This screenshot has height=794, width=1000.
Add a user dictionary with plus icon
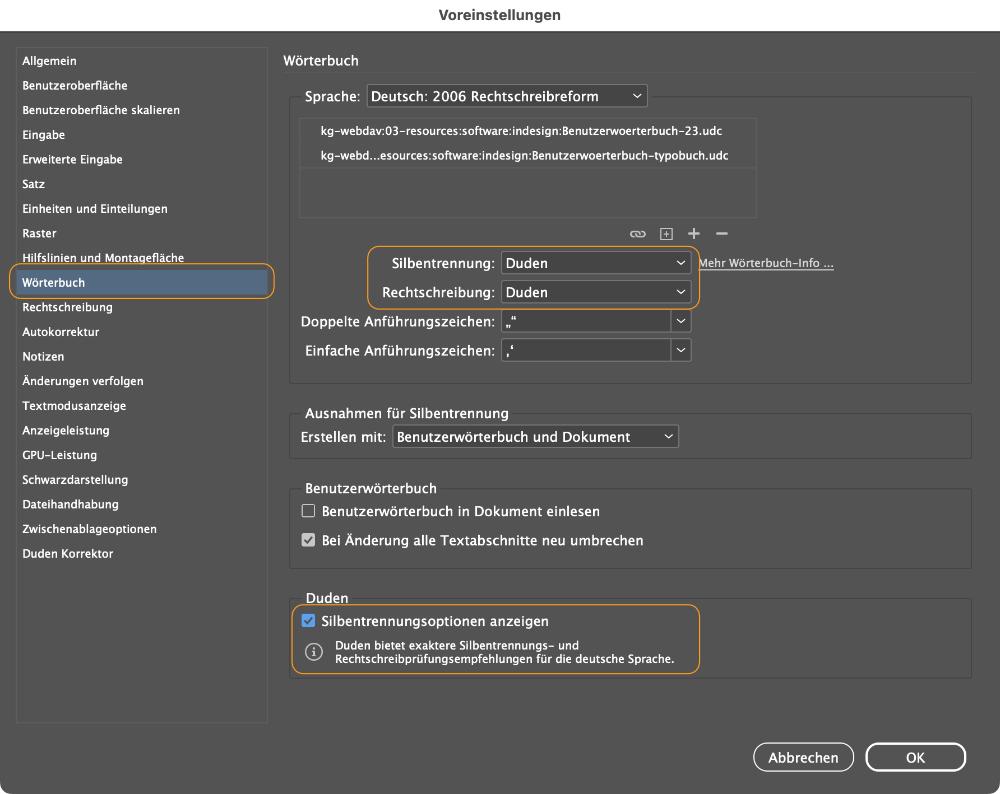click(x=694, y=233)
